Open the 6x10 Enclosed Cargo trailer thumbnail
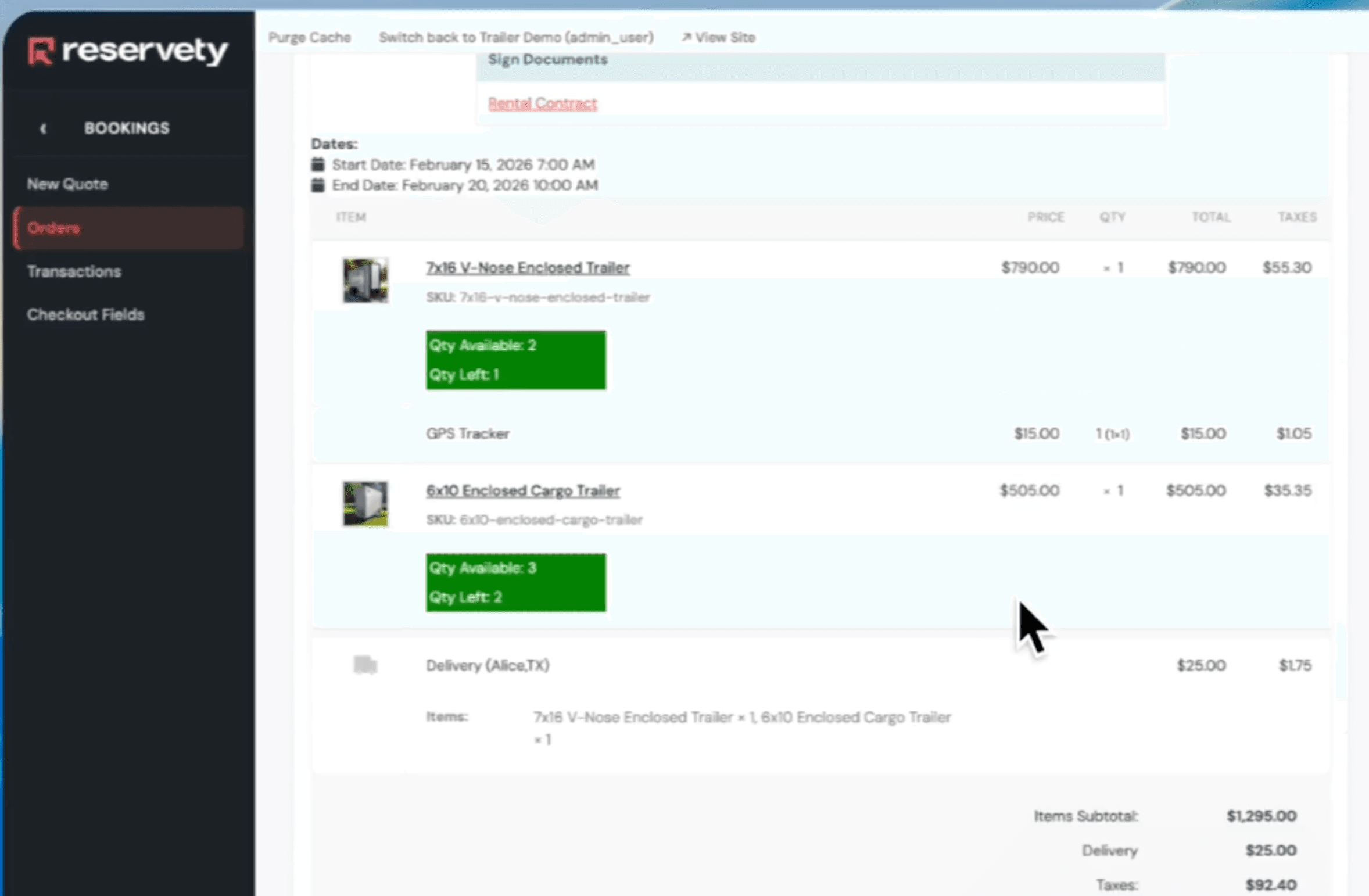 point(365,503)
